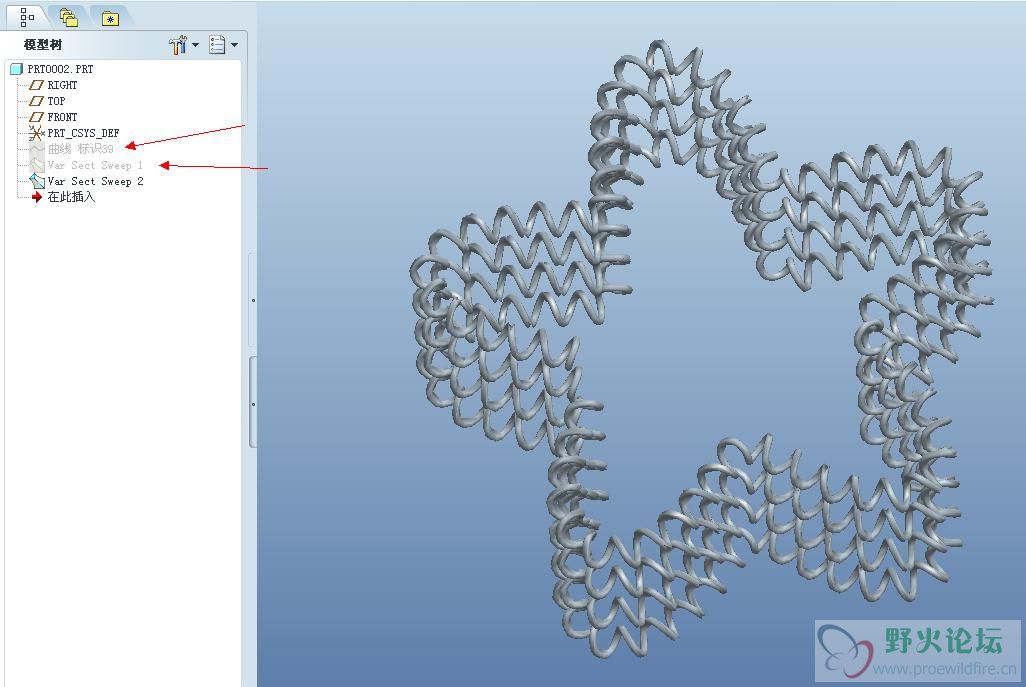Open the Favorites navigator tab

pyautogui.click(x=110, y=18)
